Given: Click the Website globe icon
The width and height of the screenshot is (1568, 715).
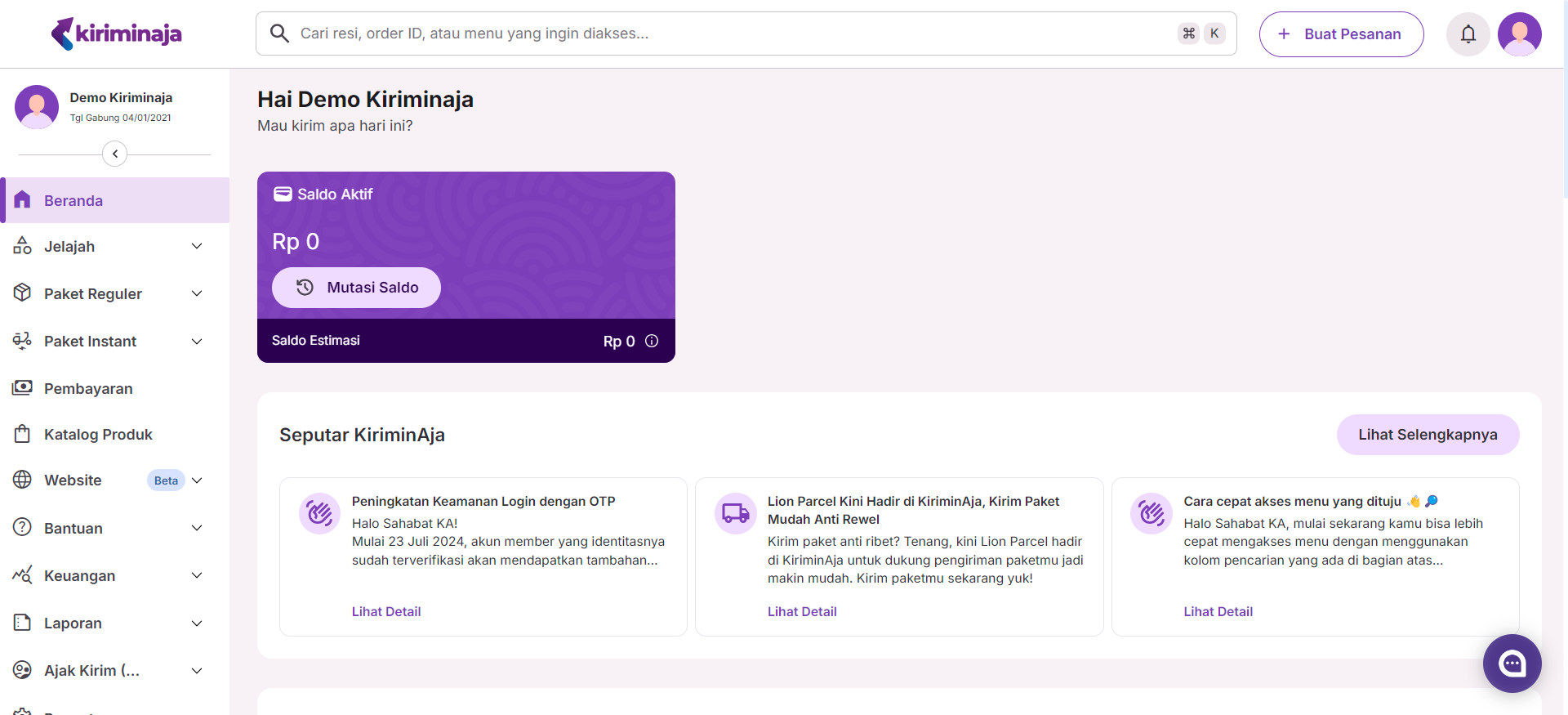Looking at the screenshot, I should pyautogui.click(x=22, y=480).
